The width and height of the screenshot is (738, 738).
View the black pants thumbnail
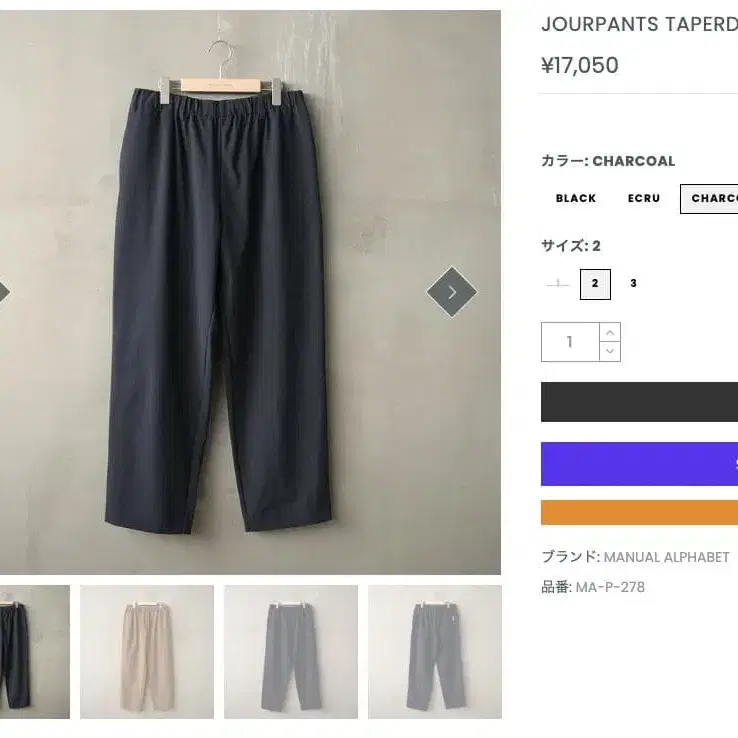pyautogui.click(x=34, y=652)
